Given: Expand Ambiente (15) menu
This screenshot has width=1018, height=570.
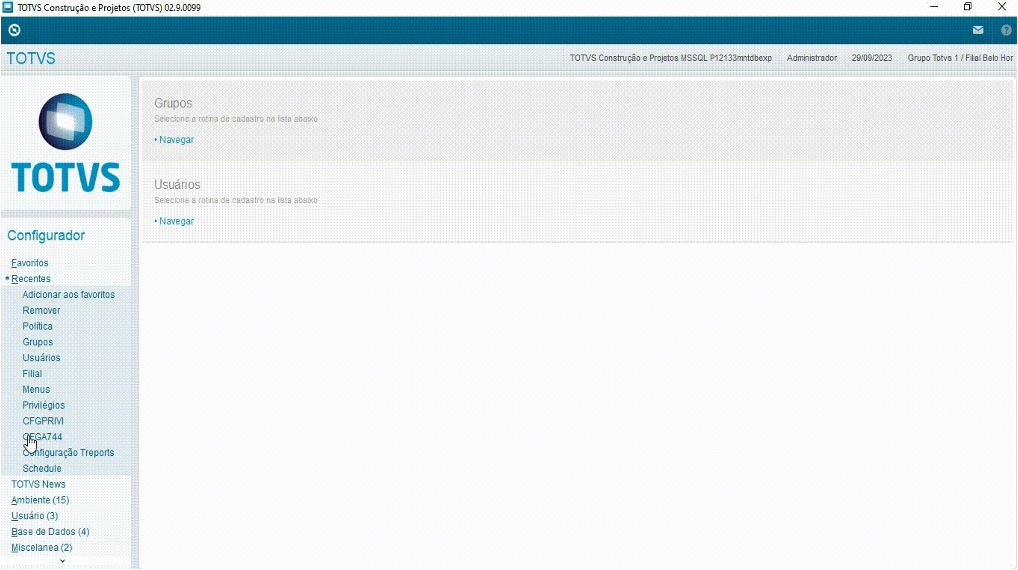Looking at the screenshot, I should tap(40, 500).
